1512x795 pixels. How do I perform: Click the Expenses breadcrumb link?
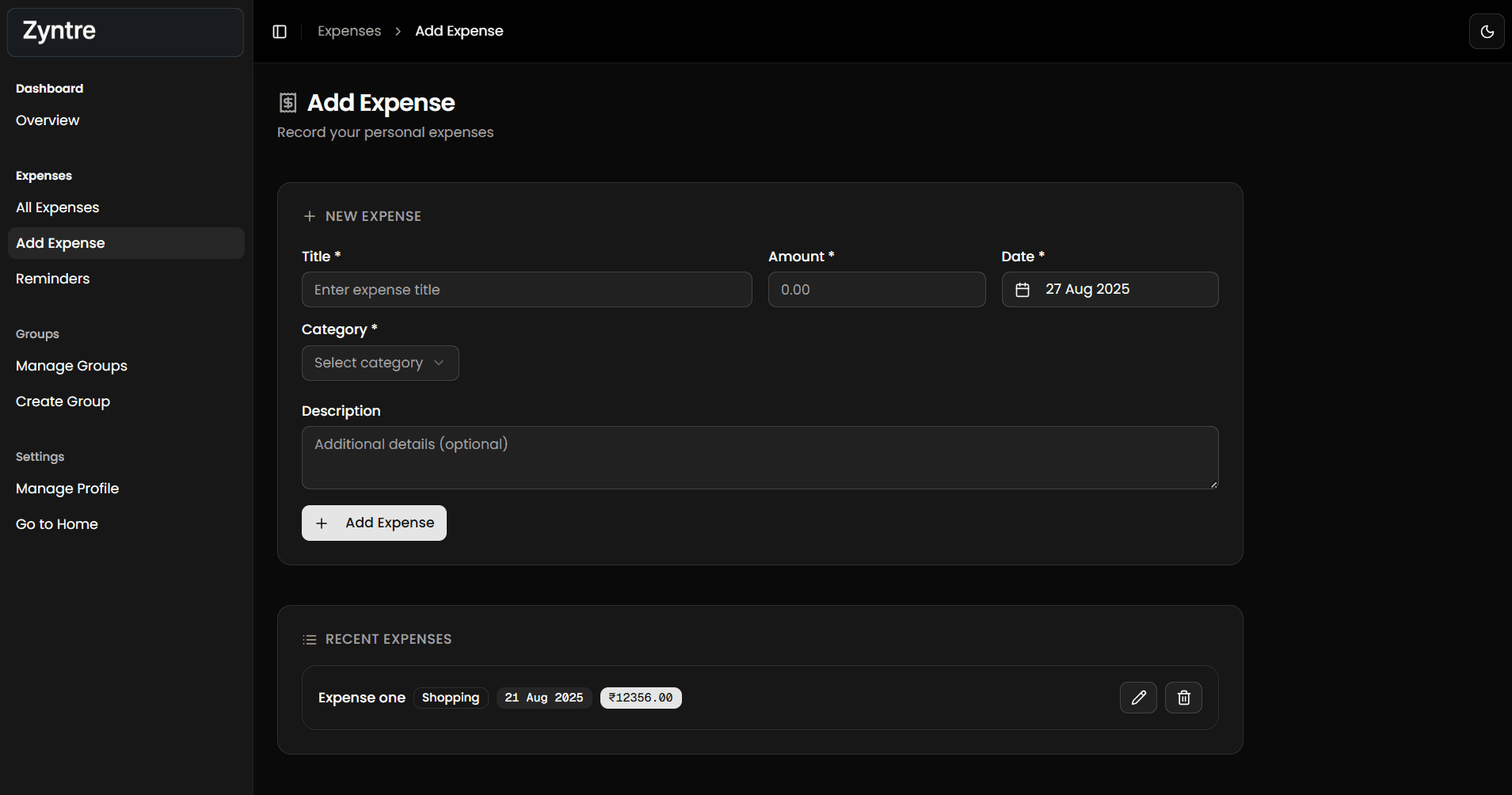pos(349,31)
